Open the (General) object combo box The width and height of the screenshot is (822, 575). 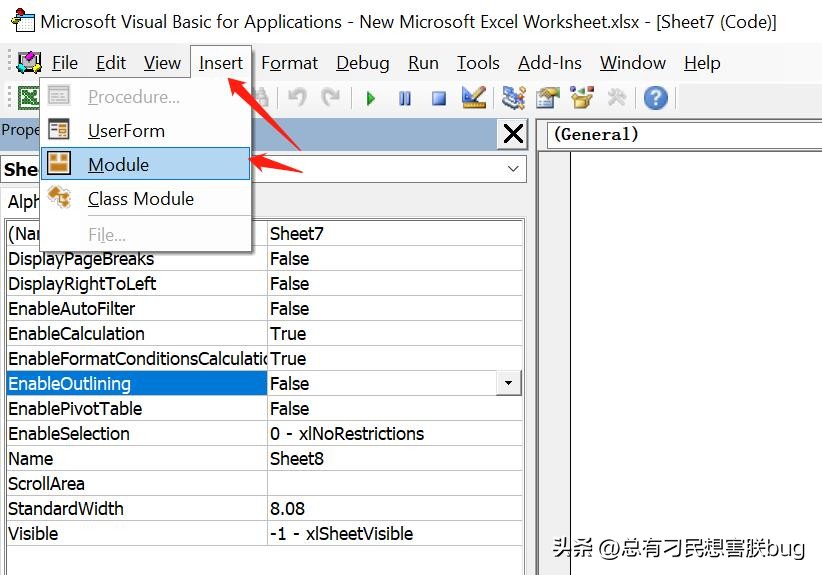[684, 134]
